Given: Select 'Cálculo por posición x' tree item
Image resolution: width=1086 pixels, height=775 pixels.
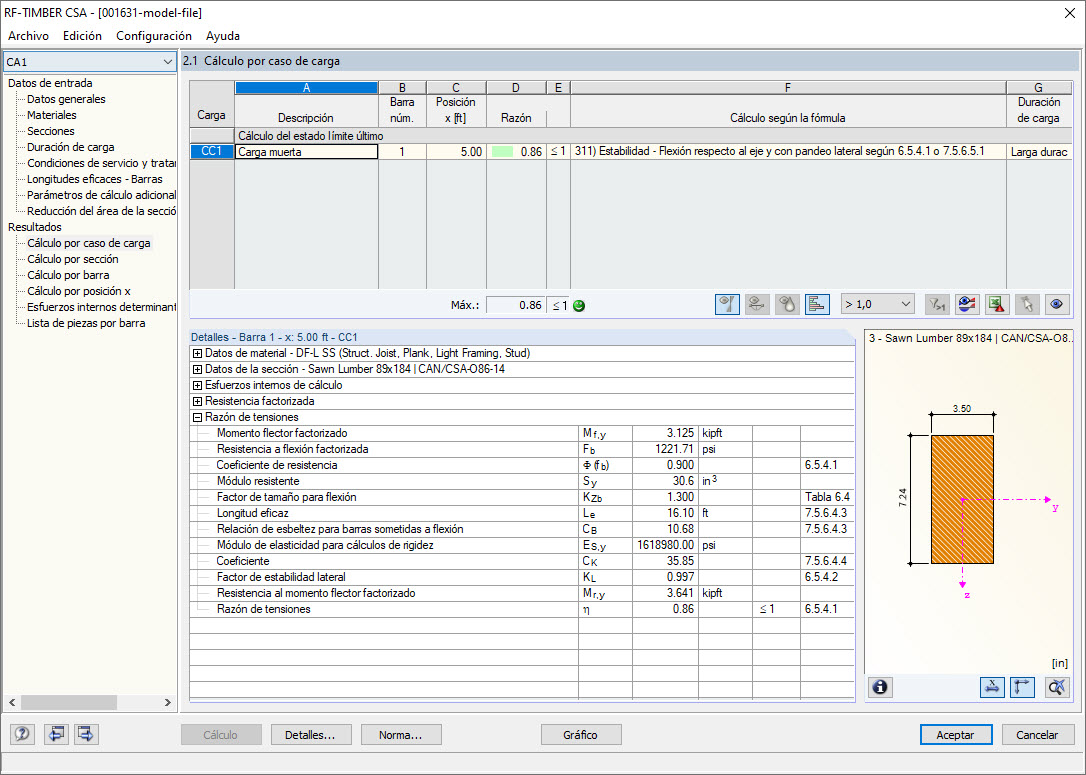Looking at the screenshot, I should (x=79, y=291).
